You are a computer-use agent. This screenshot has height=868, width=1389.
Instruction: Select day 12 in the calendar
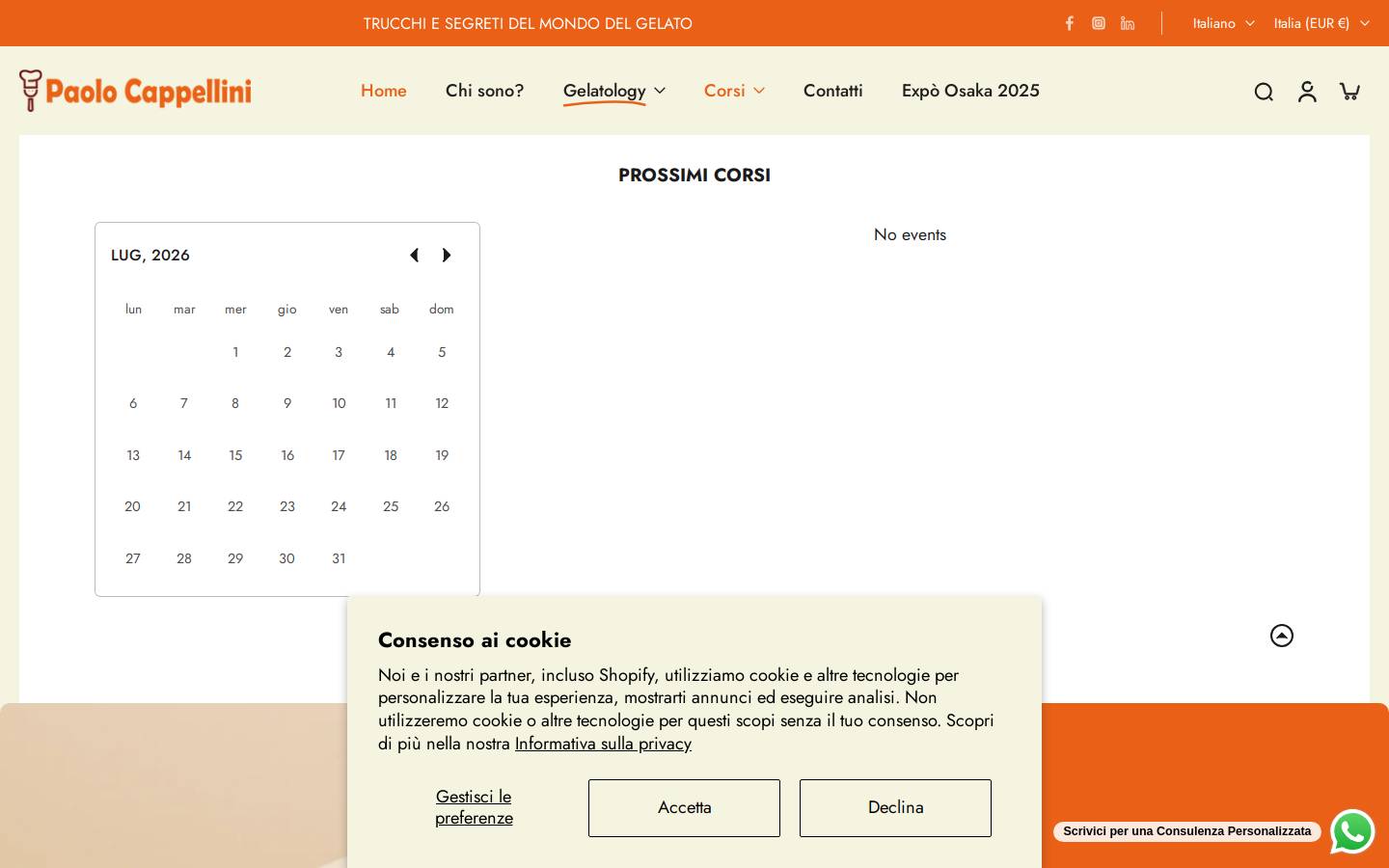click(x=442, y=403)
